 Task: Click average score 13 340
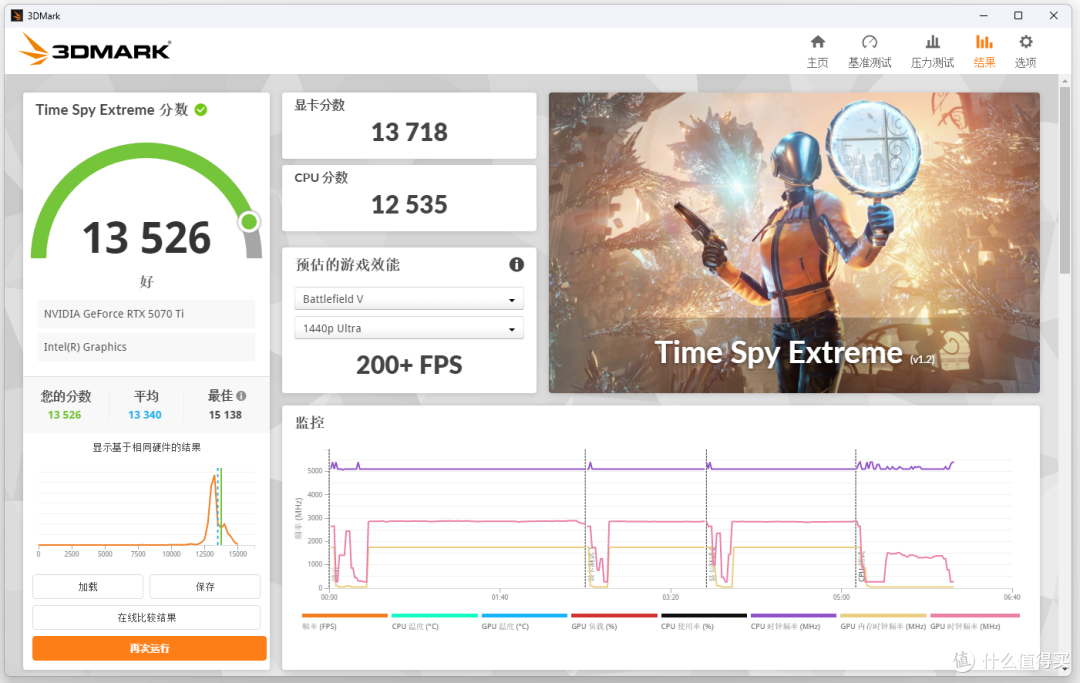coord(145,414)
